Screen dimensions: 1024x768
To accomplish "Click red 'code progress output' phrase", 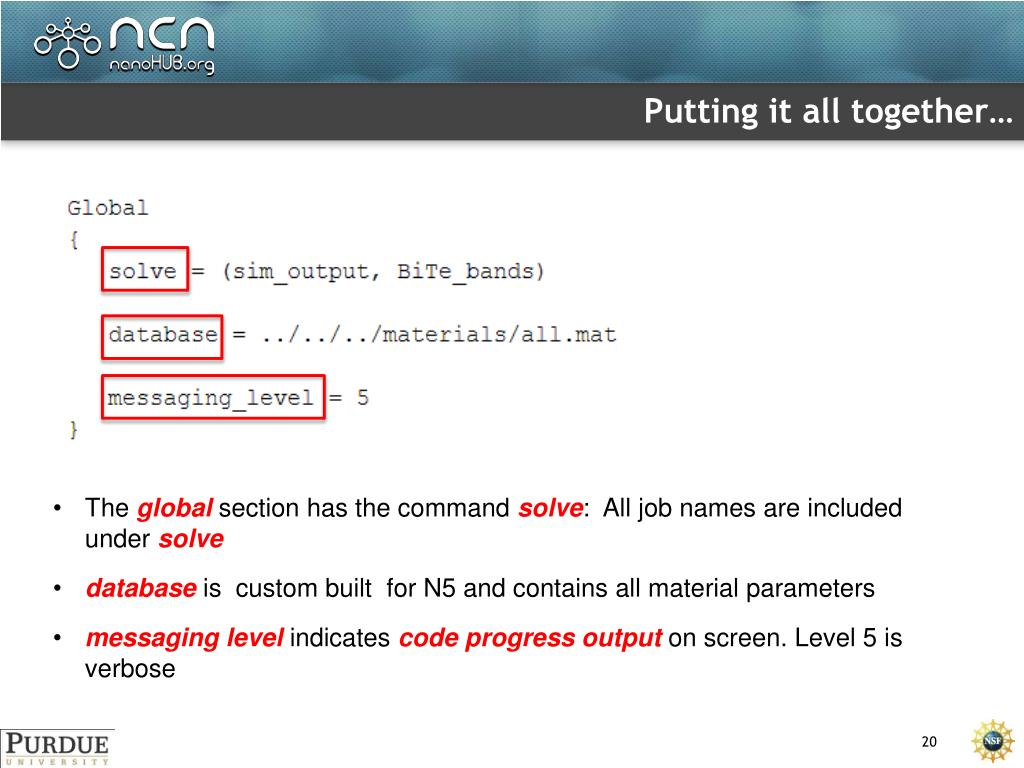I will click(x=530, y=638).
